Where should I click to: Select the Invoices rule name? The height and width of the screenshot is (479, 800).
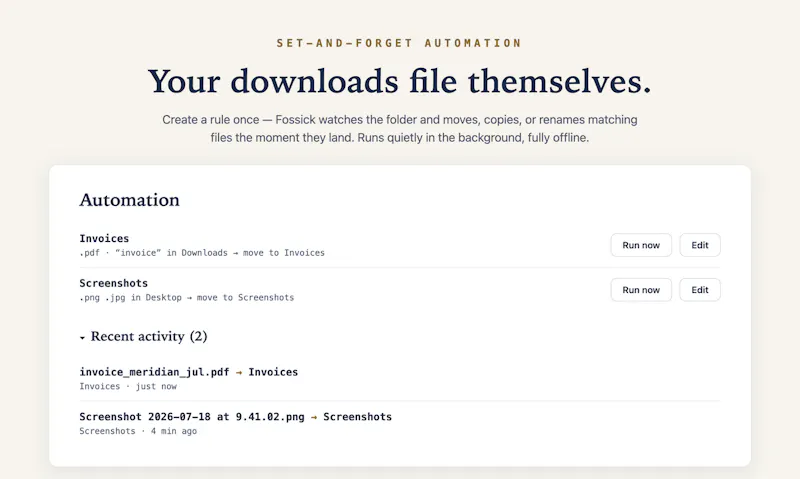[104, 238]
